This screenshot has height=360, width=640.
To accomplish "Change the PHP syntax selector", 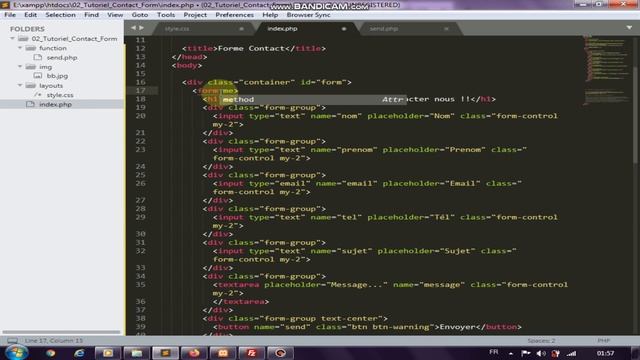I will pyautogui.click(x=604, y=340).
